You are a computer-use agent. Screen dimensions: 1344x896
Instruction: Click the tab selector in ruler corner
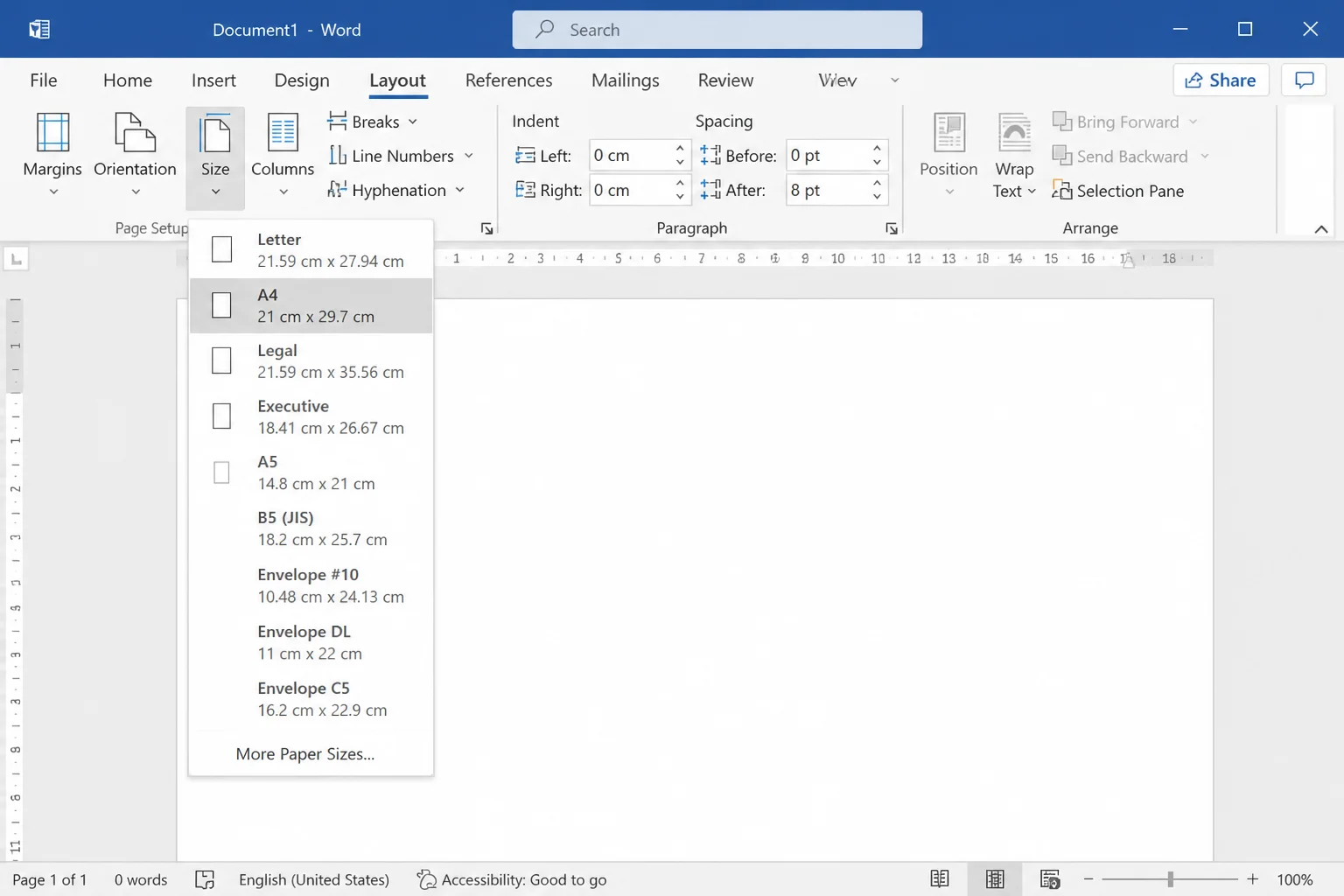[x=16, y=259]
